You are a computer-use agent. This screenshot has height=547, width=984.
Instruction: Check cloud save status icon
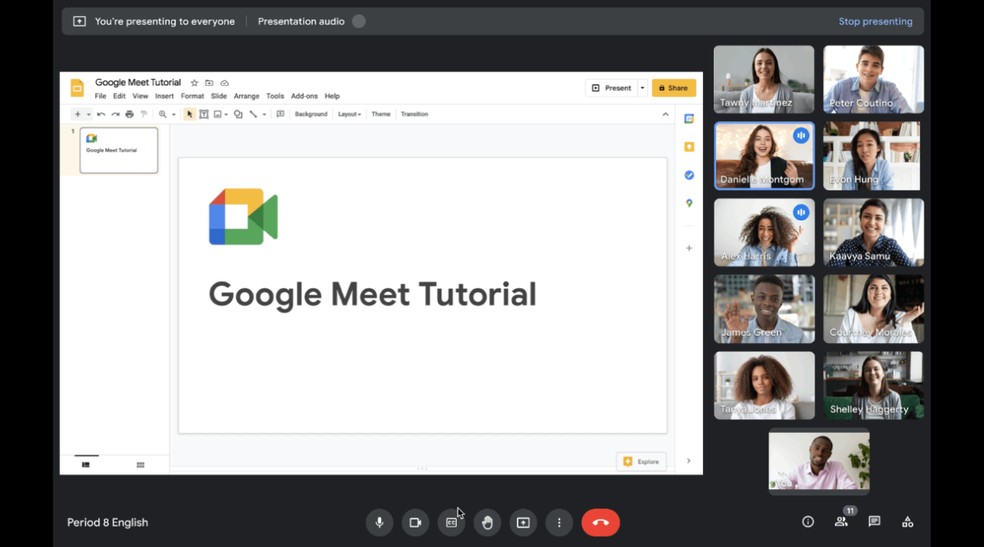point(225,83)
